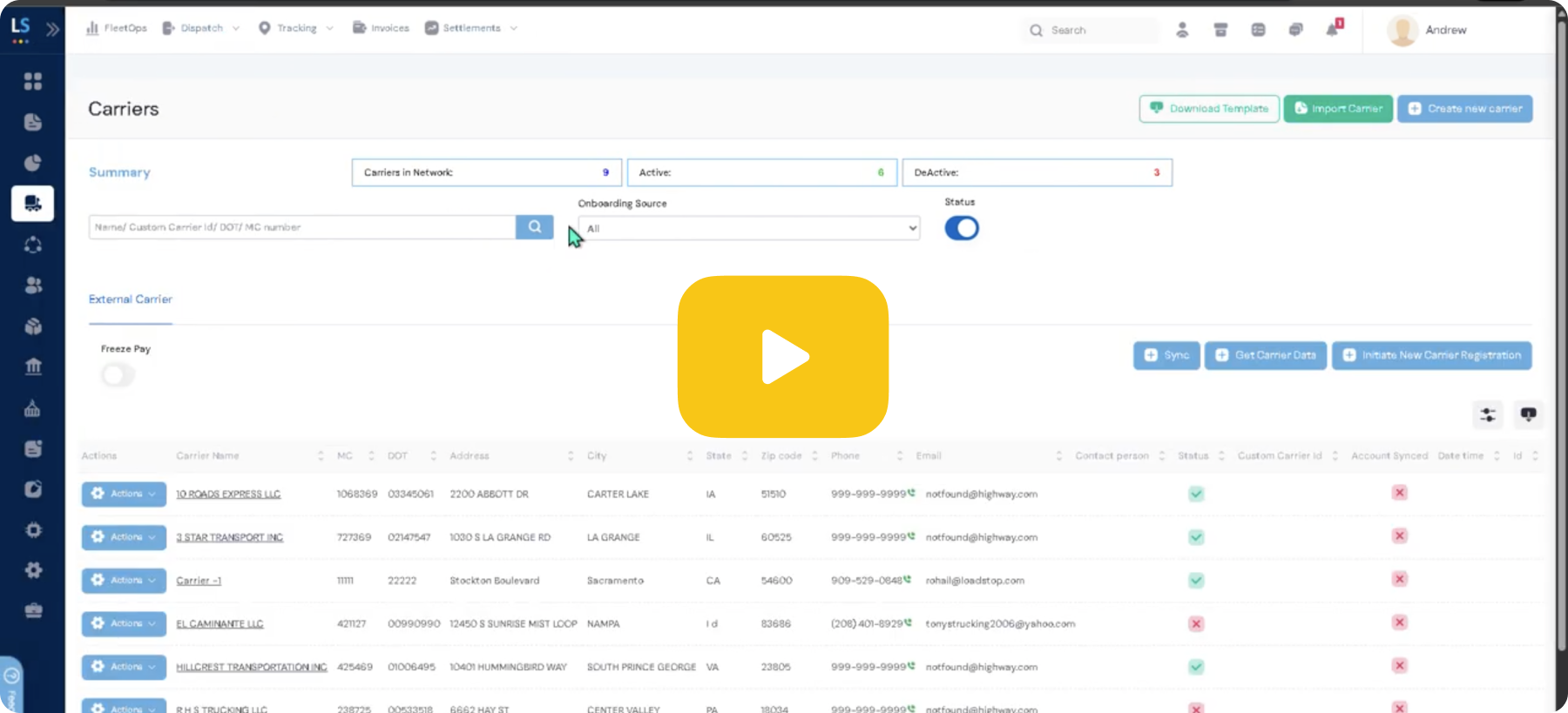The image size is (1568, 713).
Task: Click the DeActive count summary box
Action: click(1037, 172)
